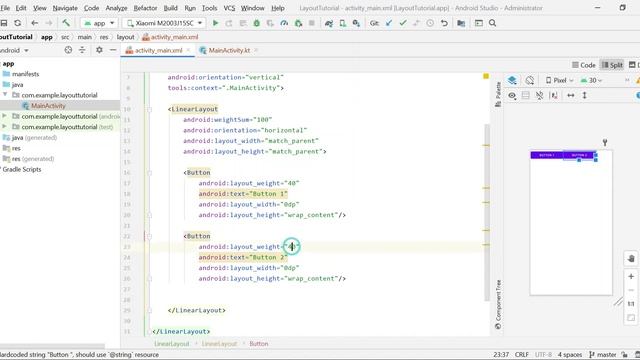640x360 pixels.
Task: Open Project panel gear settings
Action: click(99, 50)
